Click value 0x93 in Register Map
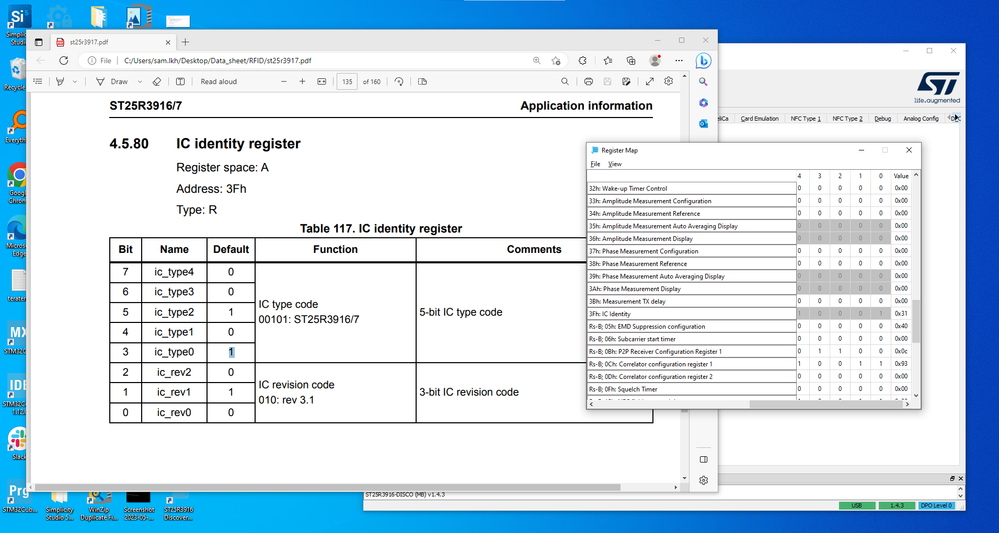Image resolution: width=999 pixels, height=533 pixels. pyautogui.click(x=901, y=364)
